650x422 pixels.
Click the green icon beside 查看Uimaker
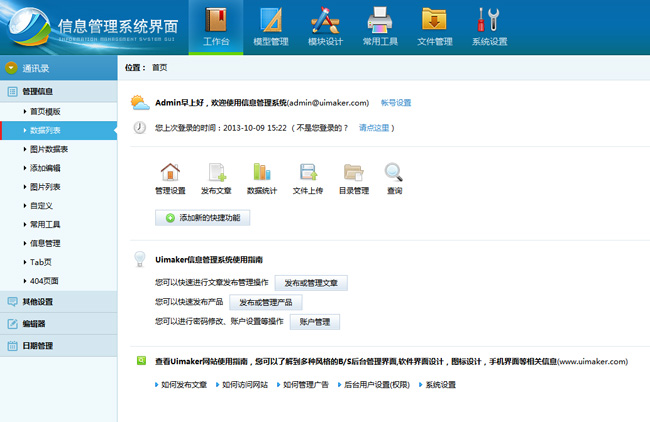[141, 361]
